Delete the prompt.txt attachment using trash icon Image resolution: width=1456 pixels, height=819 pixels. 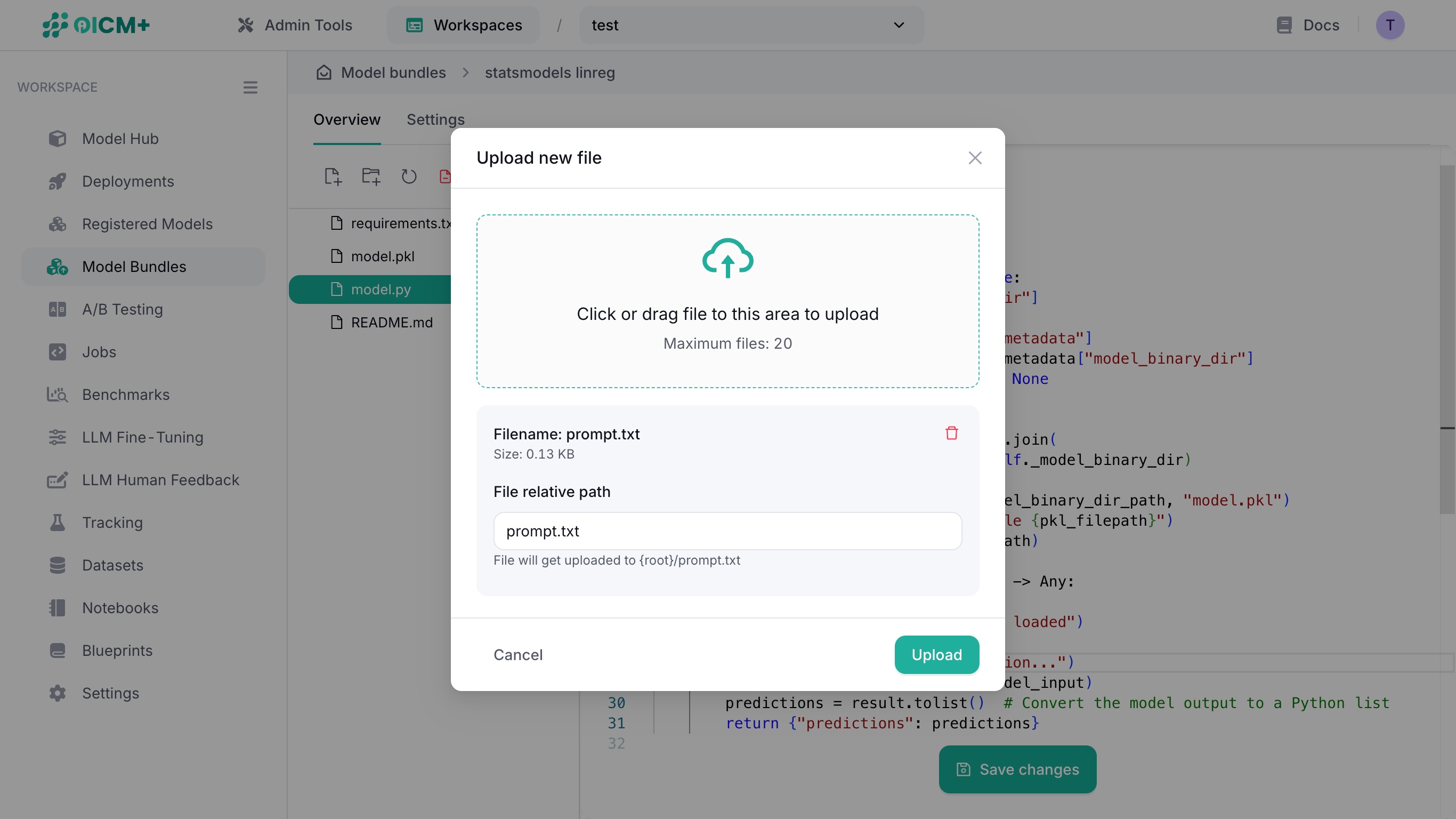coord(952,432)
